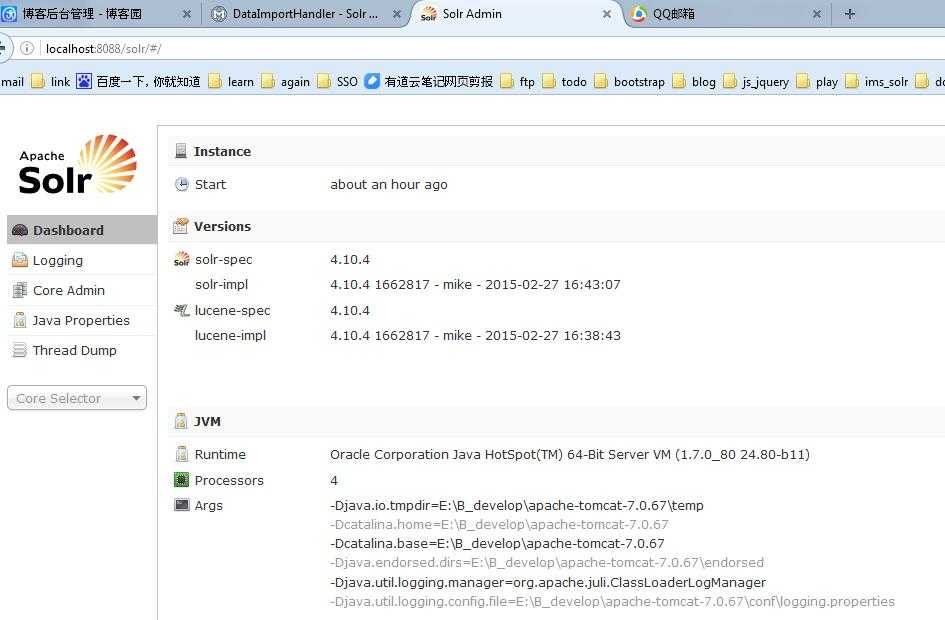Screen dimensions: 945x620
Task: Click the Java Properties jar icon
Action: tap(20, 321)
